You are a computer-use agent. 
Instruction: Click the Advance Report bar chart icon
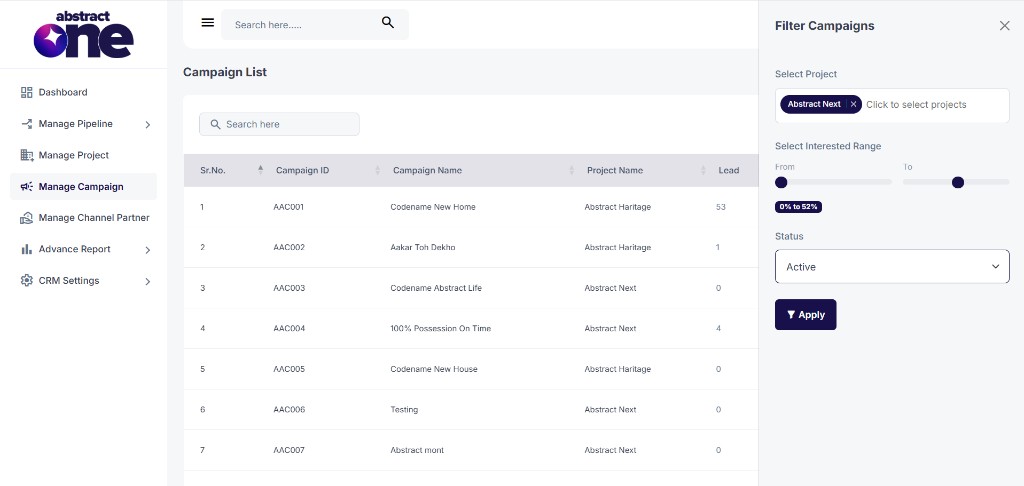coord(27,249)
